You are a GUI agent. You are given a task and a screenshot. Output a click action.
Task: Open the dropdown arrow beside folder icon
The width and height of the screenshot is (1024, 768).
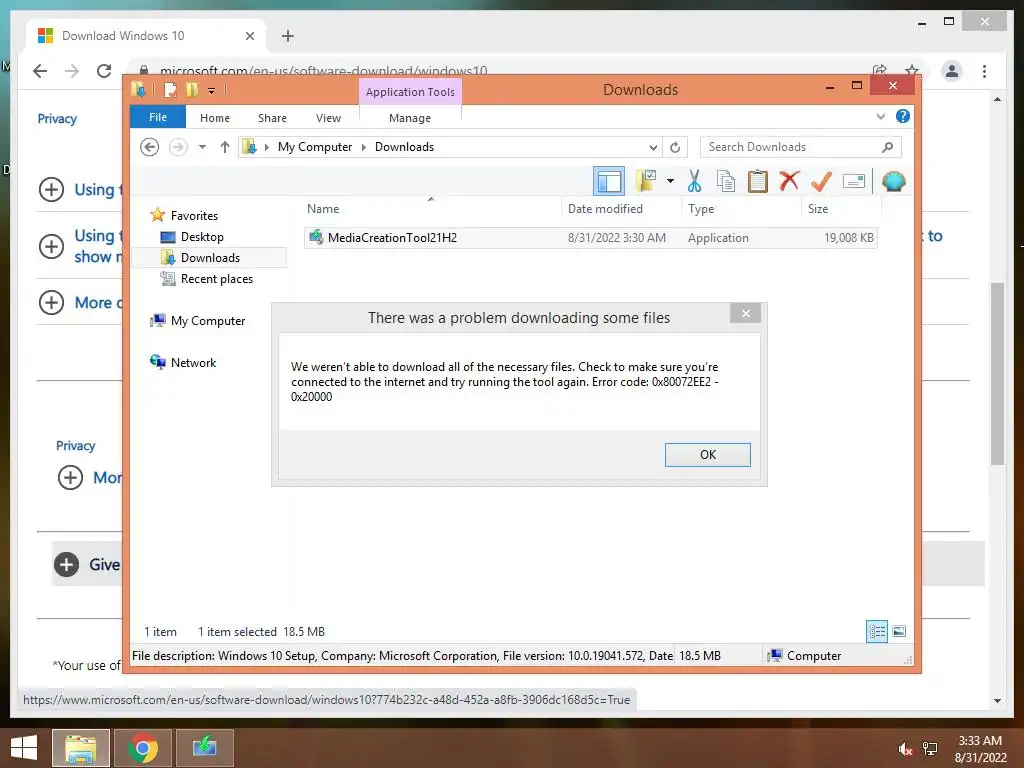tap(670, 181)
